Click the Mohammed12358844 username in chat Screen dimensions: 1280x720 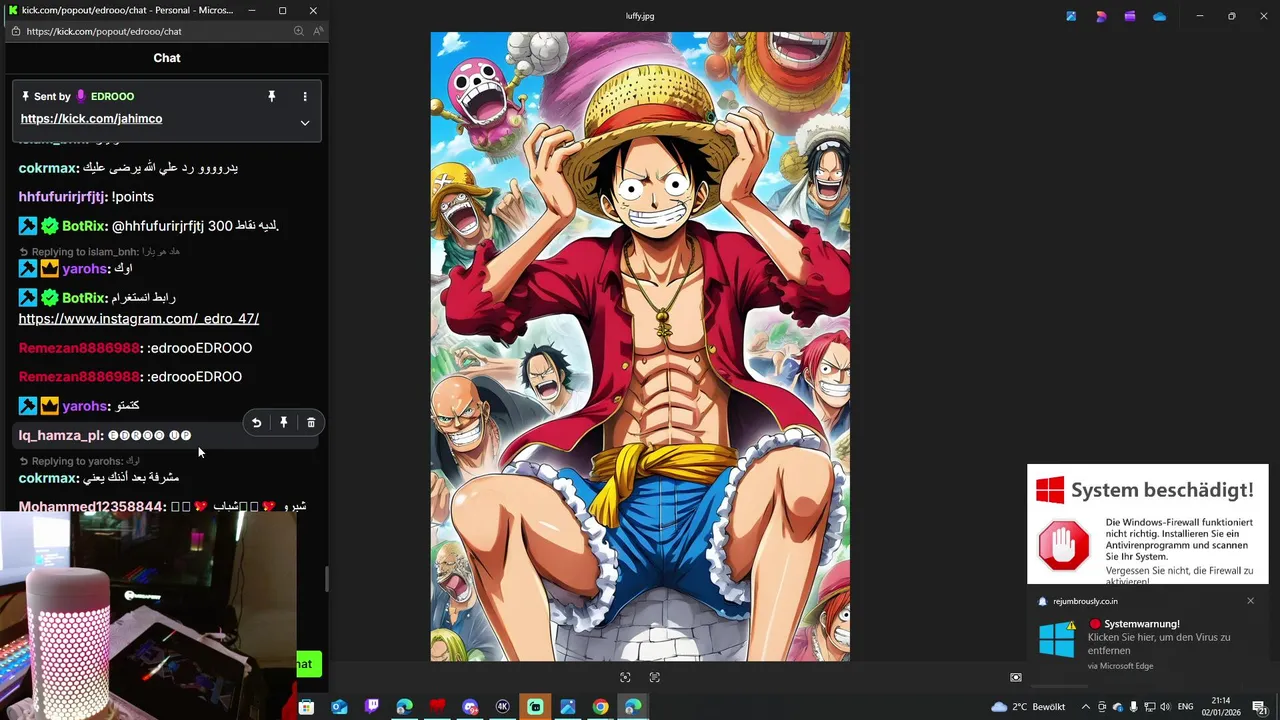[x=90, y=506]
